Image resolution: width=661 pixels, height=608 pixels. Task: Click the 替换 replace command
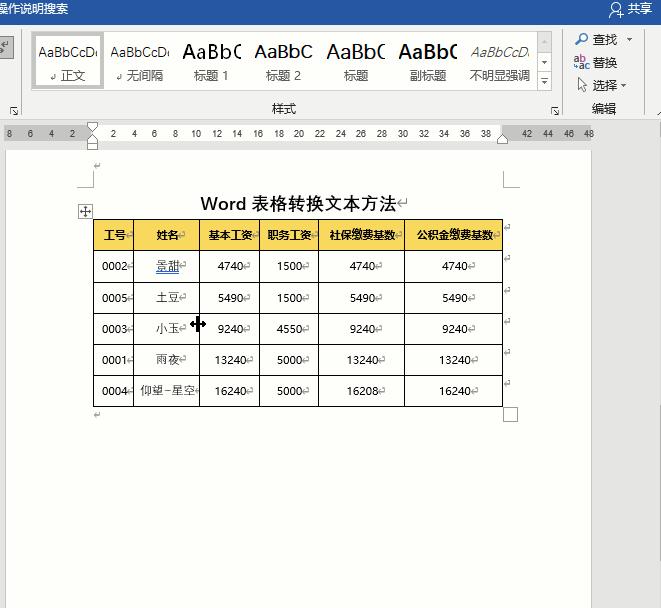coord(595,62)
